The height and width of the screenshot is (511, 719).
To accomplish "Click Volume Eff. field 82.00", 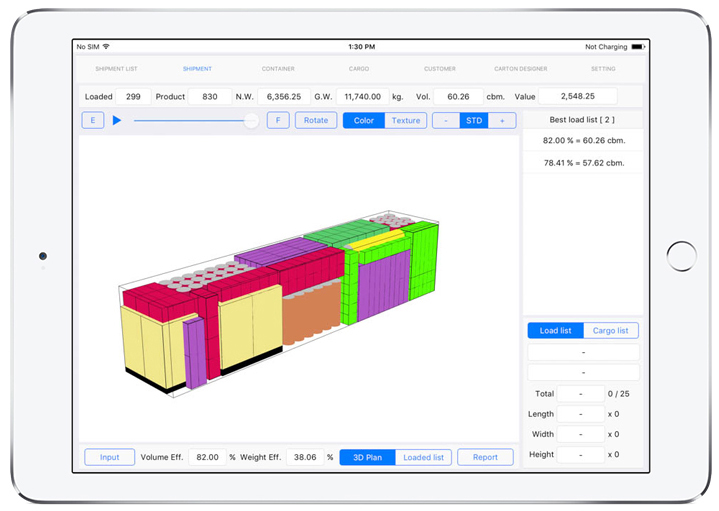I will coord(207,457).
